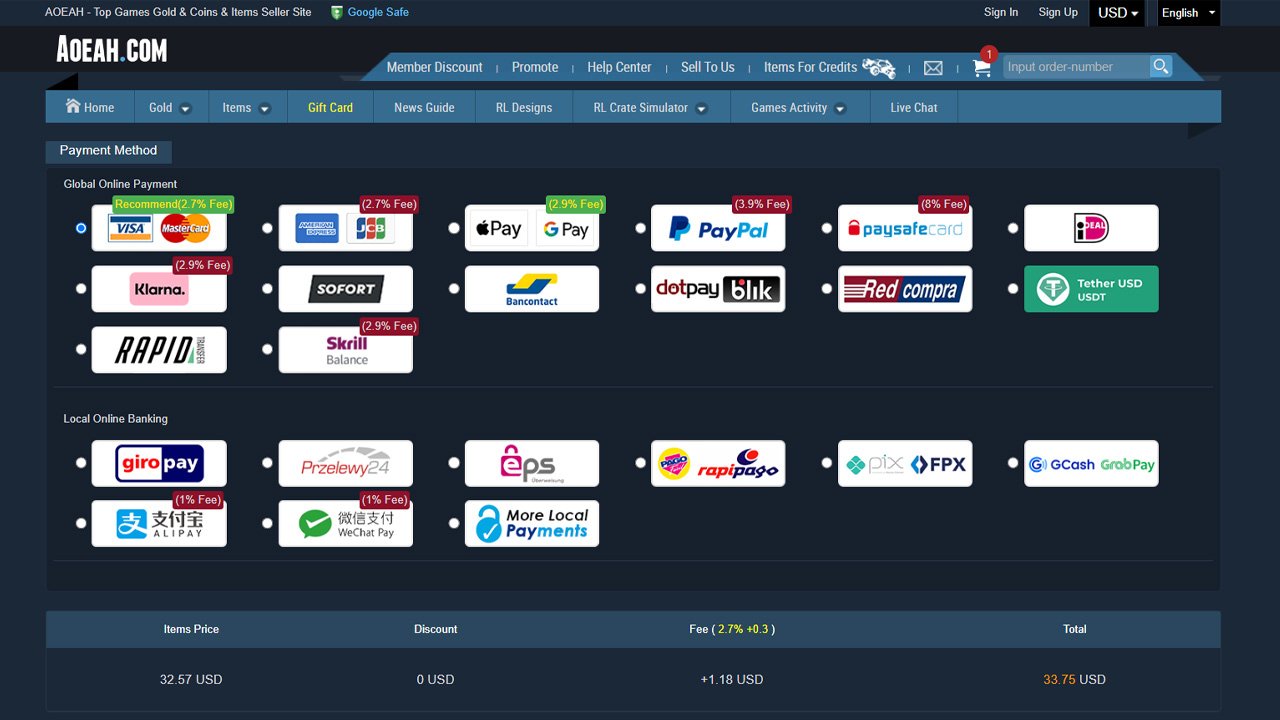Open the Live Chat
This screenshot has height=720, width=1280.
913,106
